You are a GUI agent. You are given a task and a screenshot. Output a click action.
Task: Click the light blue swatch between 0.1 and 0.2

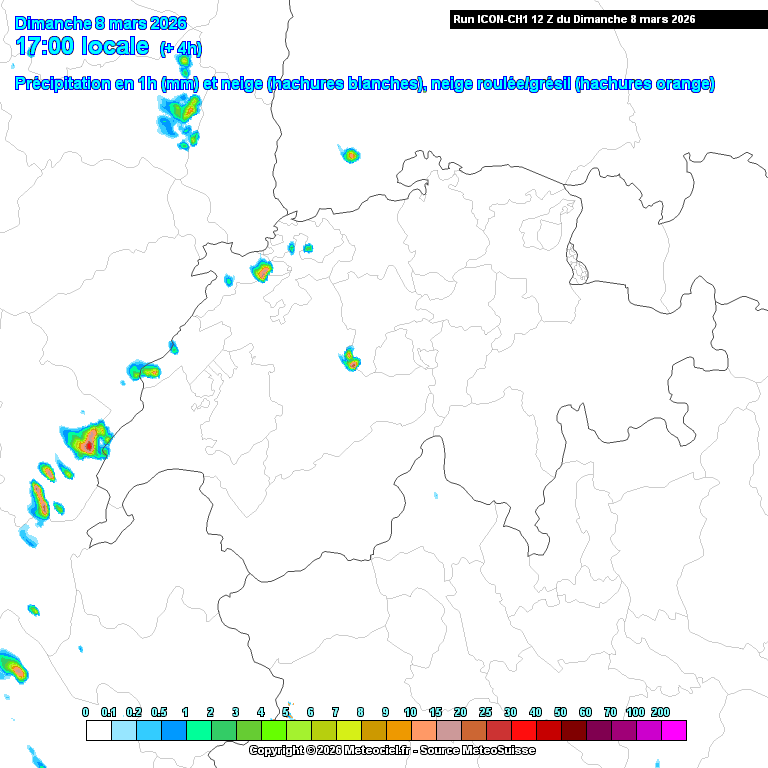point(123,731)
